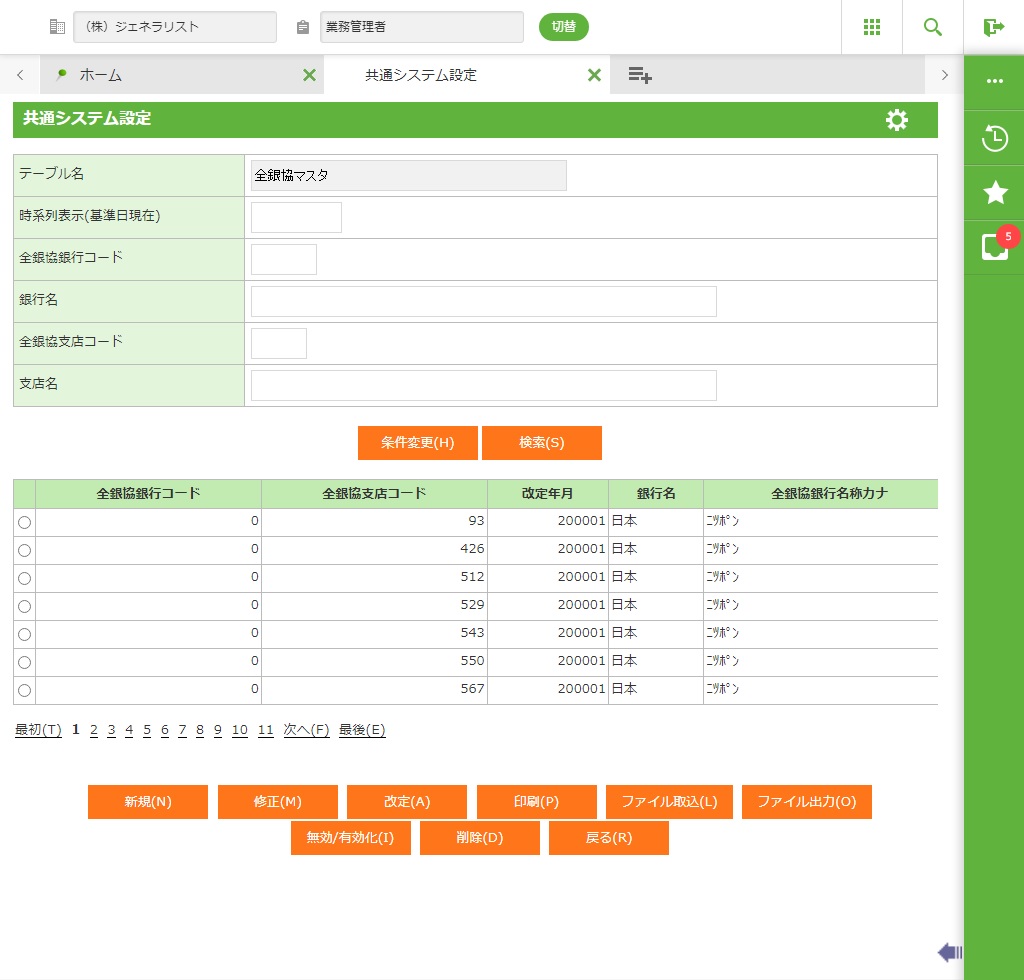1024x980 pixels.
Task: Click the add tab icon
Action: pyautogui.click(x=640, y=75)
